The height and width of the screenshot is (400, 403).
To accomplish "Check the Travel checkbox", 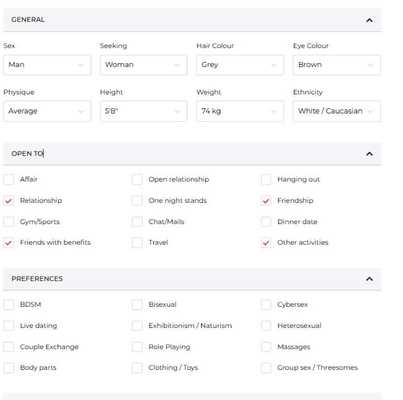I will click(137, 242).
